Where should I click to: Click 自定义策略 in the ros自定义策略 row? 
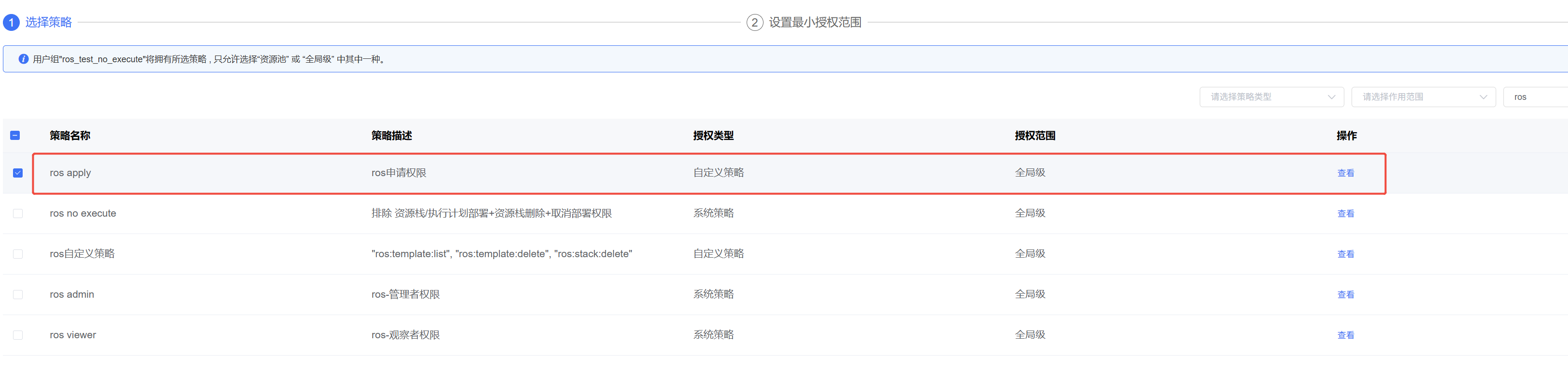coord(718,253)
